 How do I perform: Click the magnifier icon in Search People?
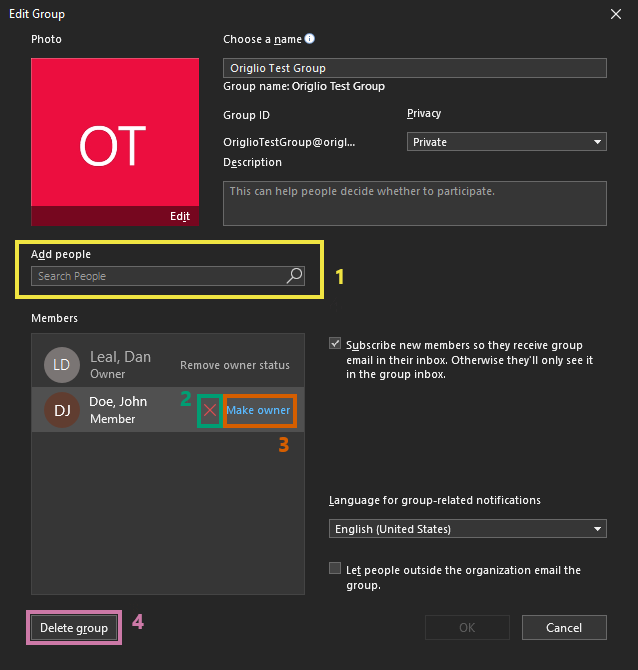click(x=294, y=276)
